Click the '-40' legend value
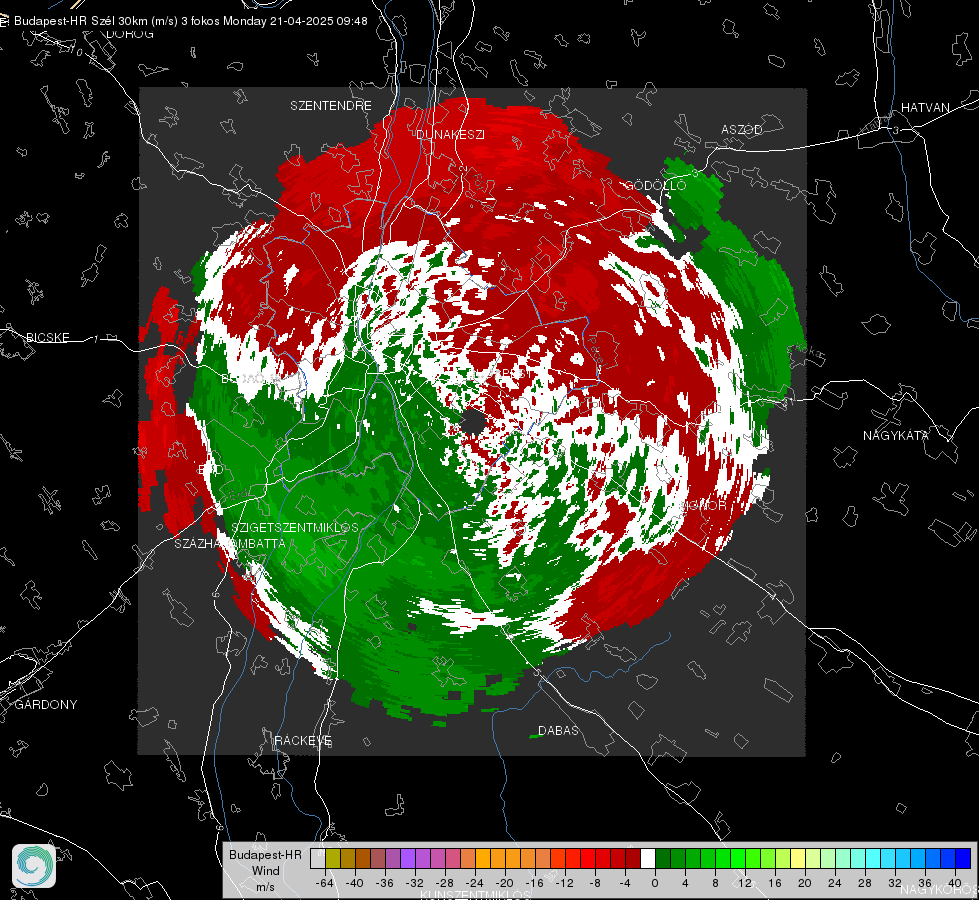Image resolution: width=979 pixels, height=900 pixels. click(x=355, y=883)
